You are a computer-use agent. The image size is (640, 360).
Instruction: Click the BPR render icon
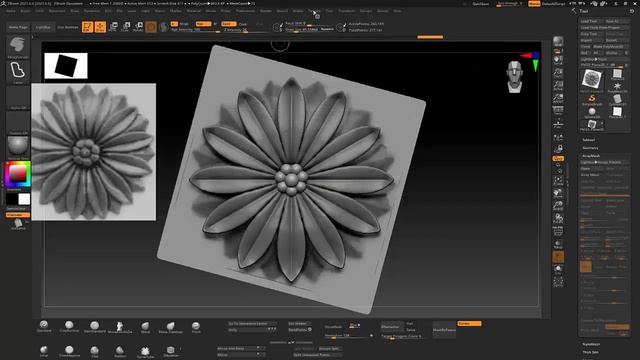click(x=558, y=41)
